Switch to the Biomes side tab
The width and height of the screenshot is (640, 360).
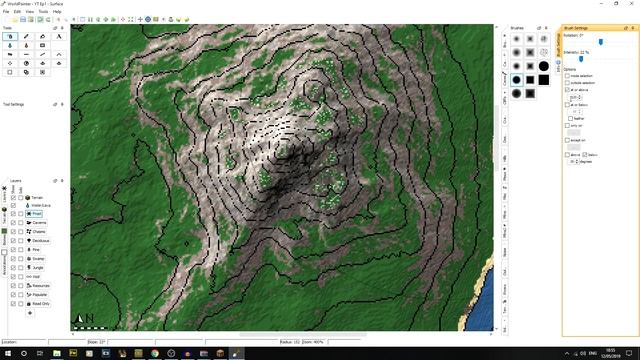click(4, 237)
